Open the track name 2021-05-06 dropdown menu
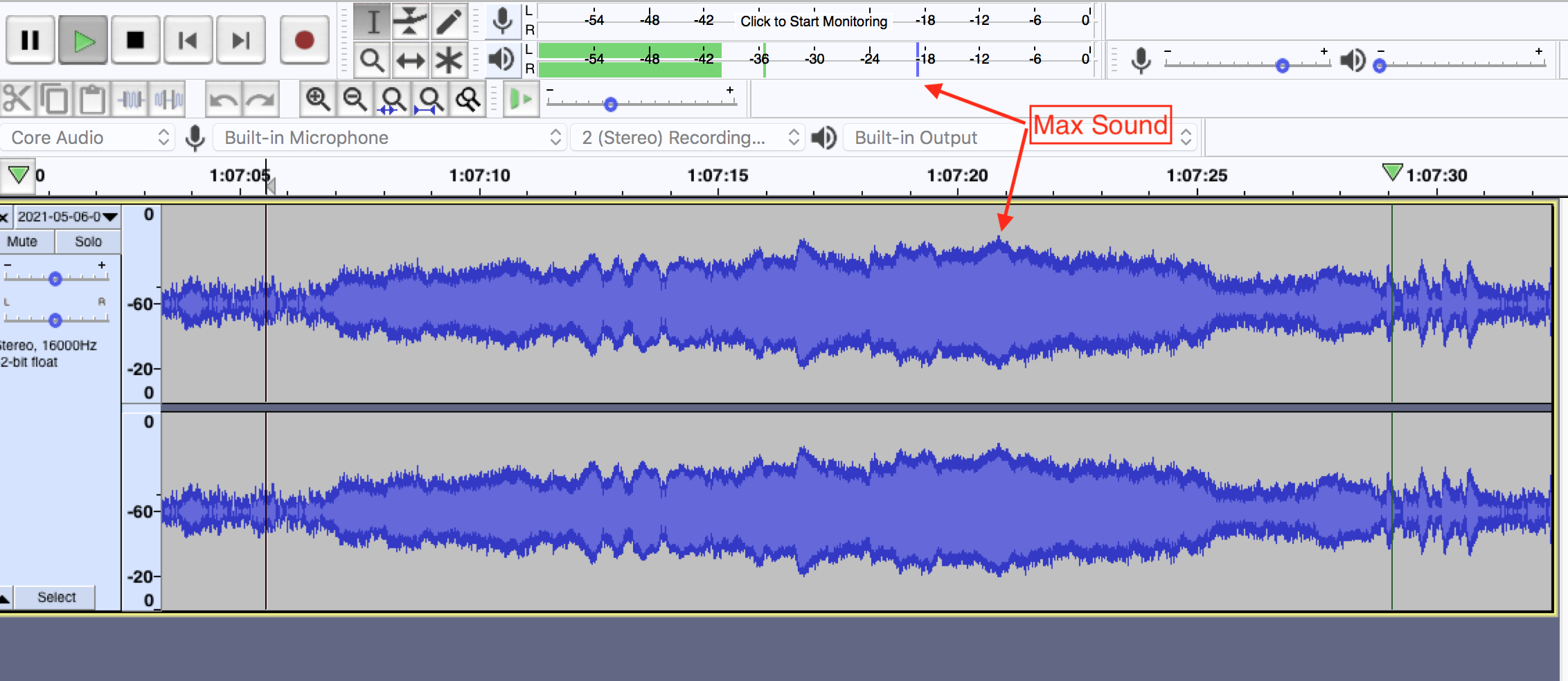This screenshot has height=681, width=1568. pos(67,217)
